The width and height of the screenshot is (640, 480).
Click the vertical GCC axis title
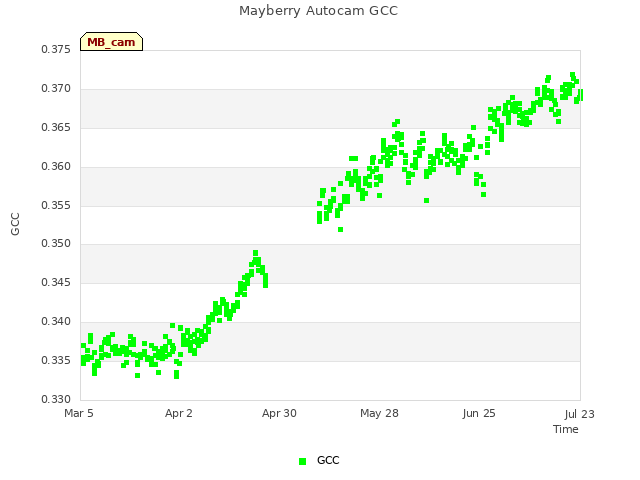(x=15, y=224)
